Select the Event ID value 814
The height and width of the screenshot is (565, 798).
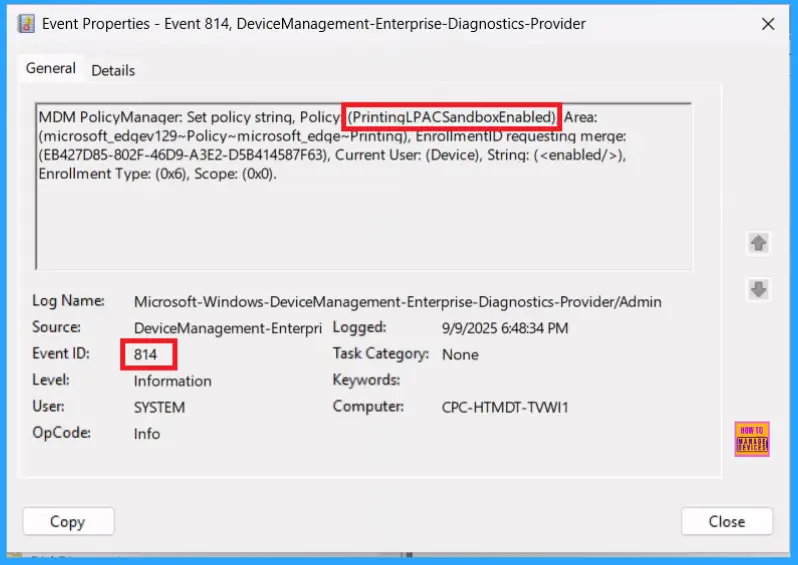point(146,354)
